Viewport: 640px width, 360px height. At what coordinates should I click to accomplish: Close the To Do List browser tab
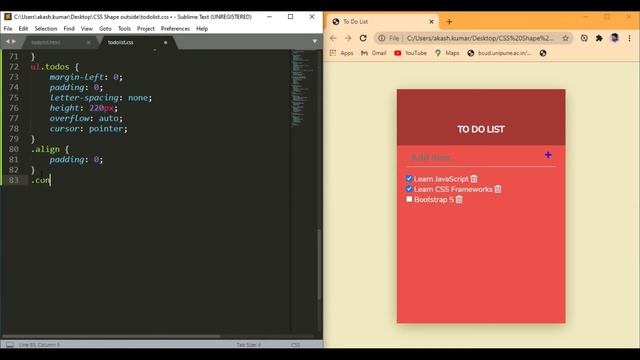(x=431, y=22)
